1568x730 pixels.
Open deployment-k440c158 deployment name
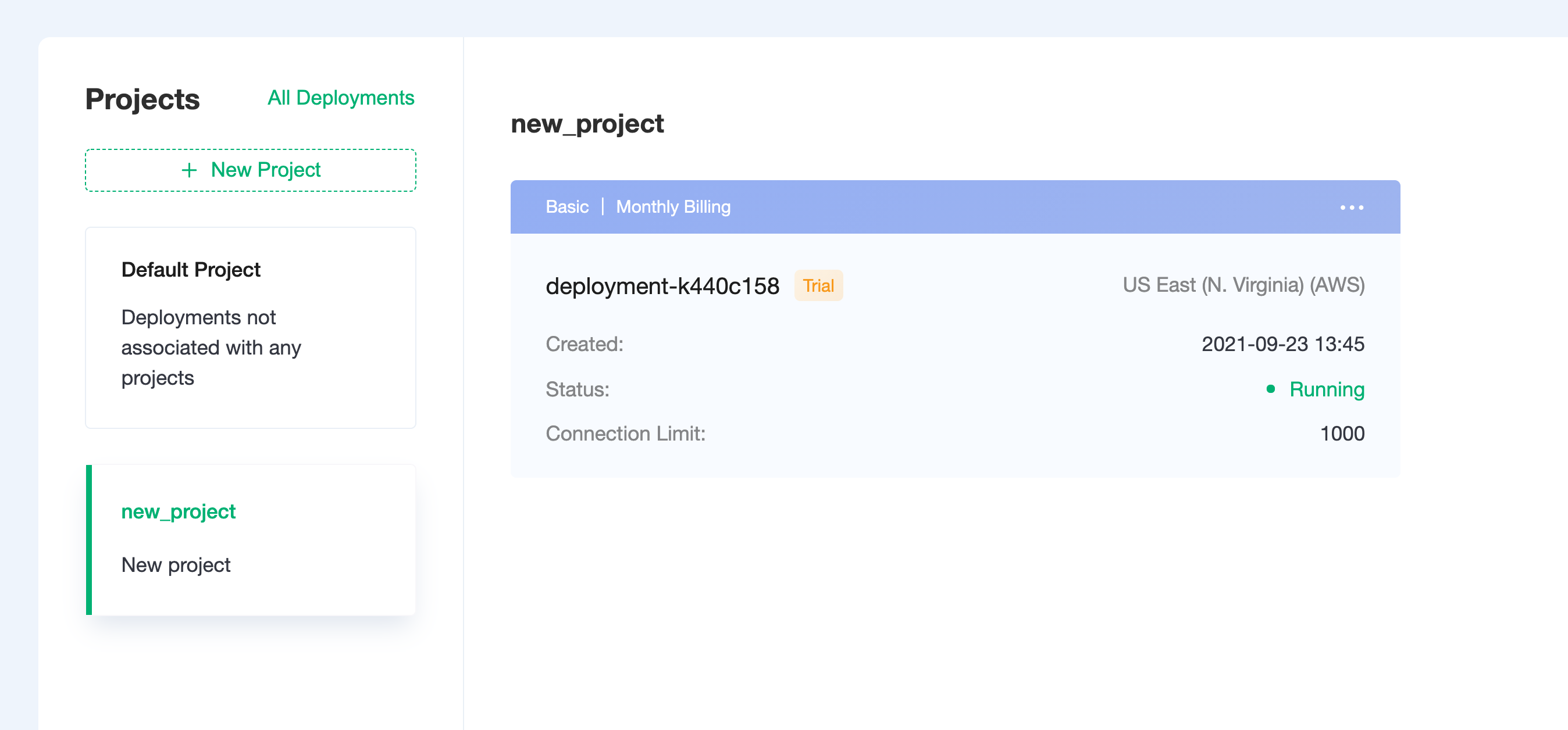pos(662,286)
